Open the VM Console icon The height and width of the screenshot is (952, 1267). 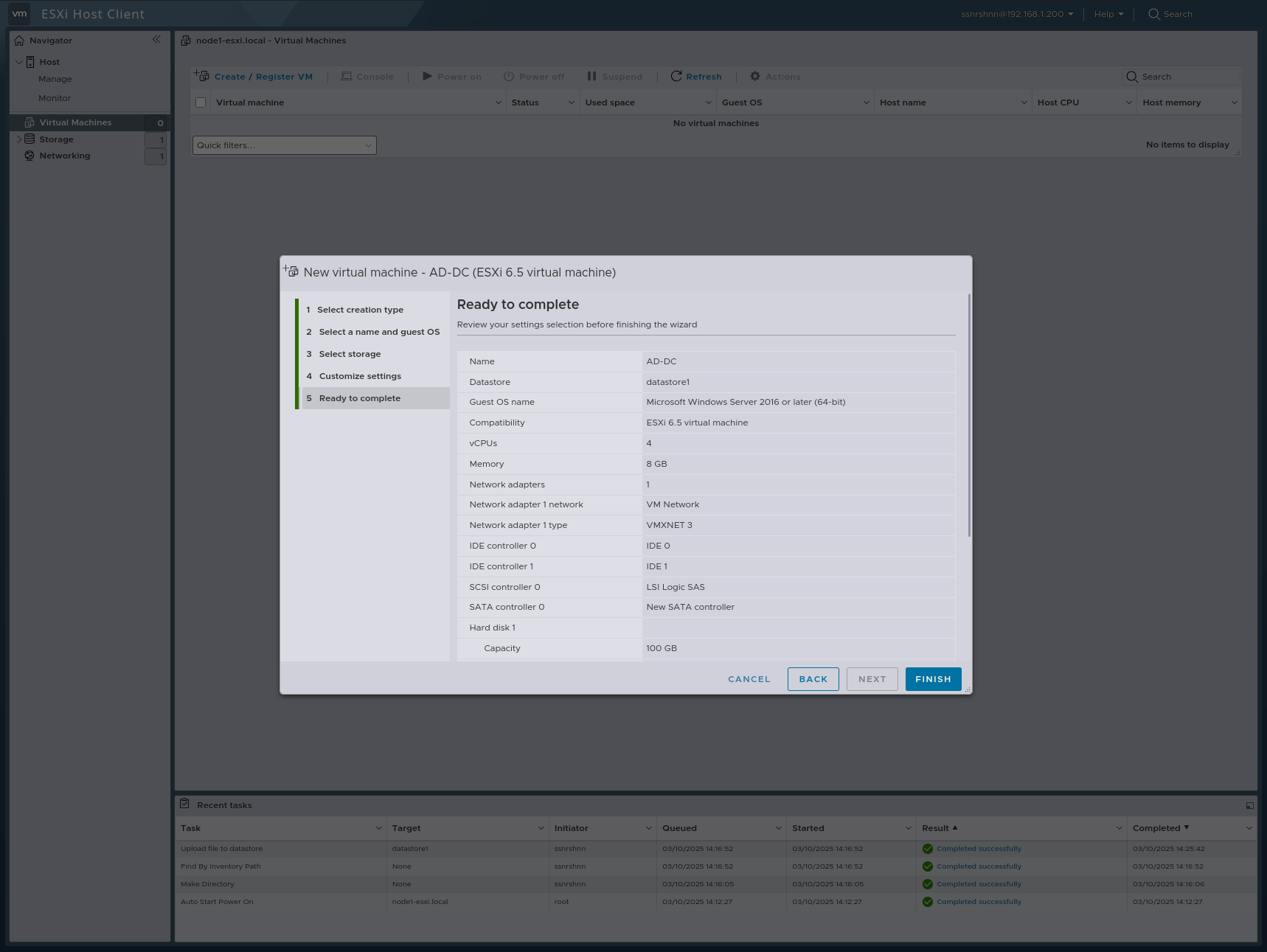coord(346,76)
